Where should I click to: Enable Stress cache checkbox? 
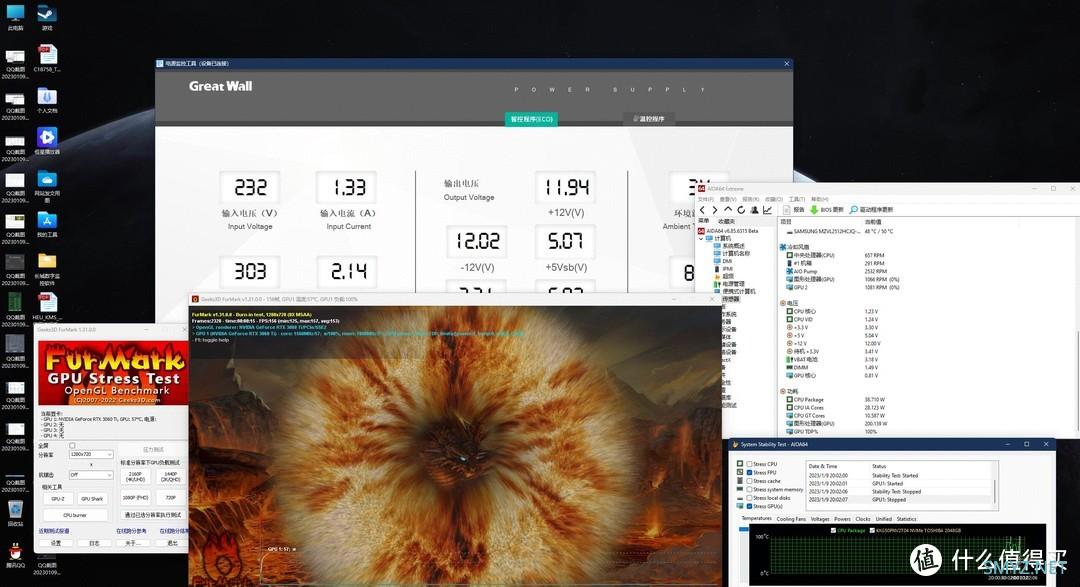click(x=749, y=481)
